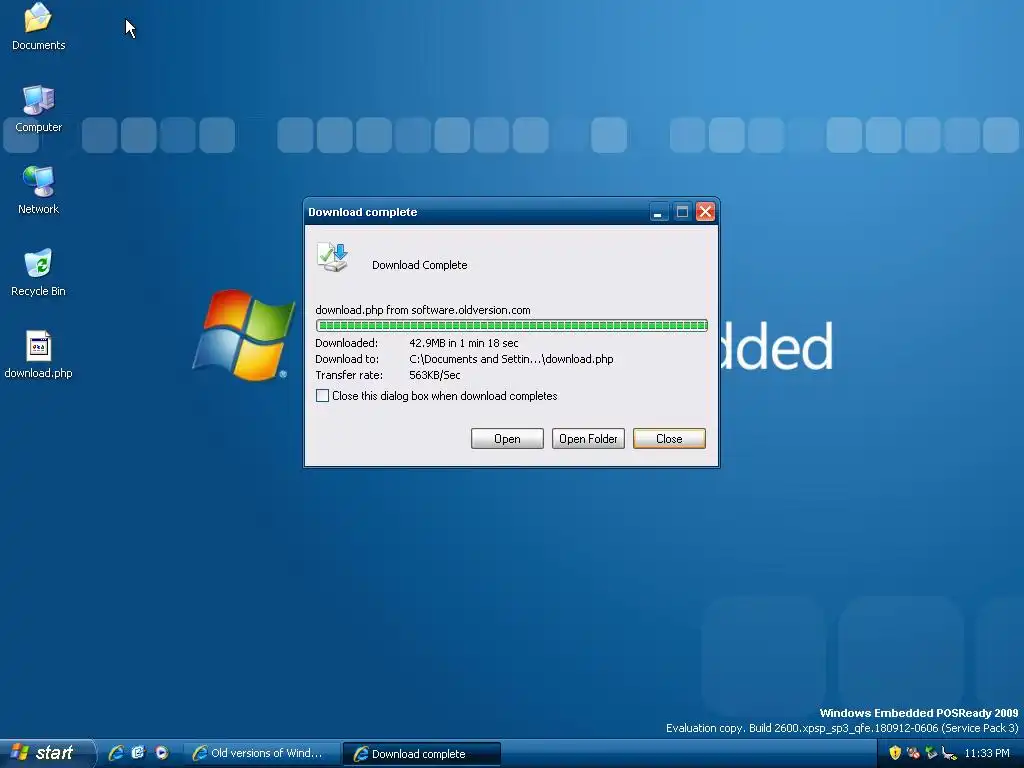Click the download path text C:\Documents and Settin...
The height and width of the screenshot is (768, 1024).
coord(511,359)
